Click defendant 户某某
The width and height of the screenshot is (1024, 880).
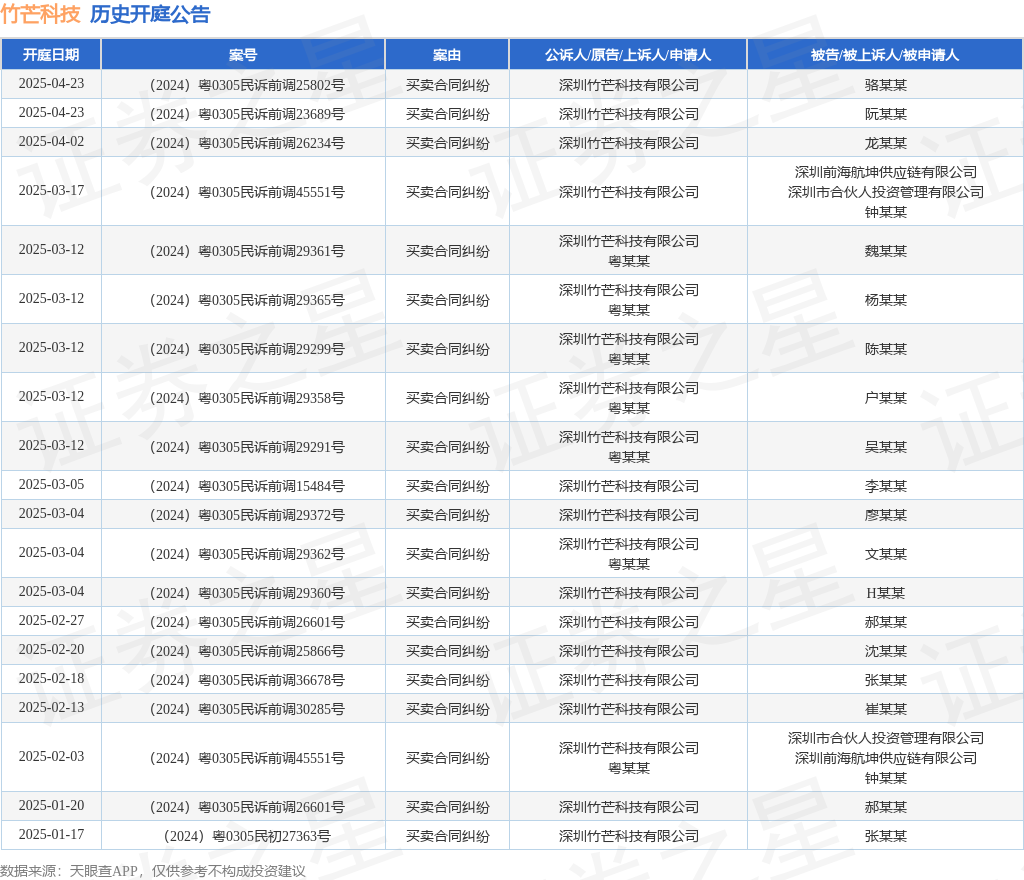tap(886, 398)
